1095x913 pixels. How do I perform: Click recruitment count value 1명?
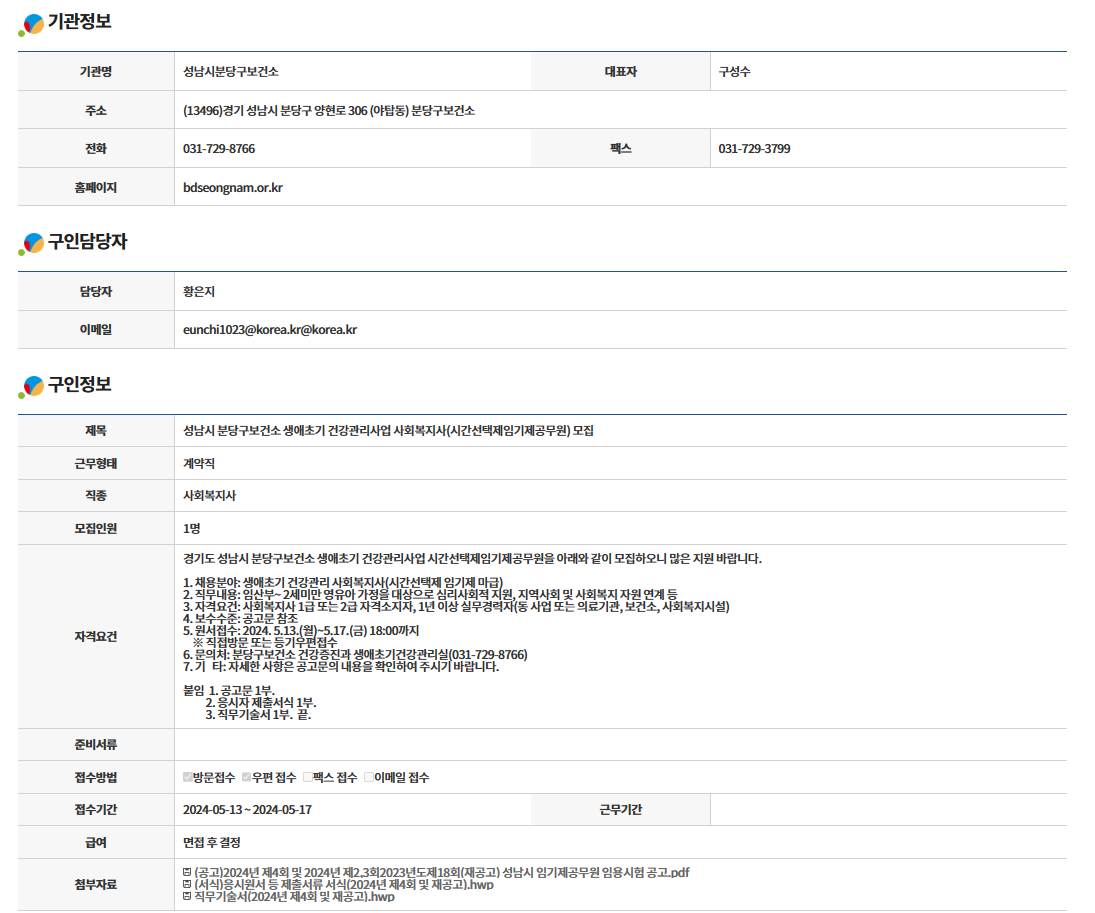191,528
